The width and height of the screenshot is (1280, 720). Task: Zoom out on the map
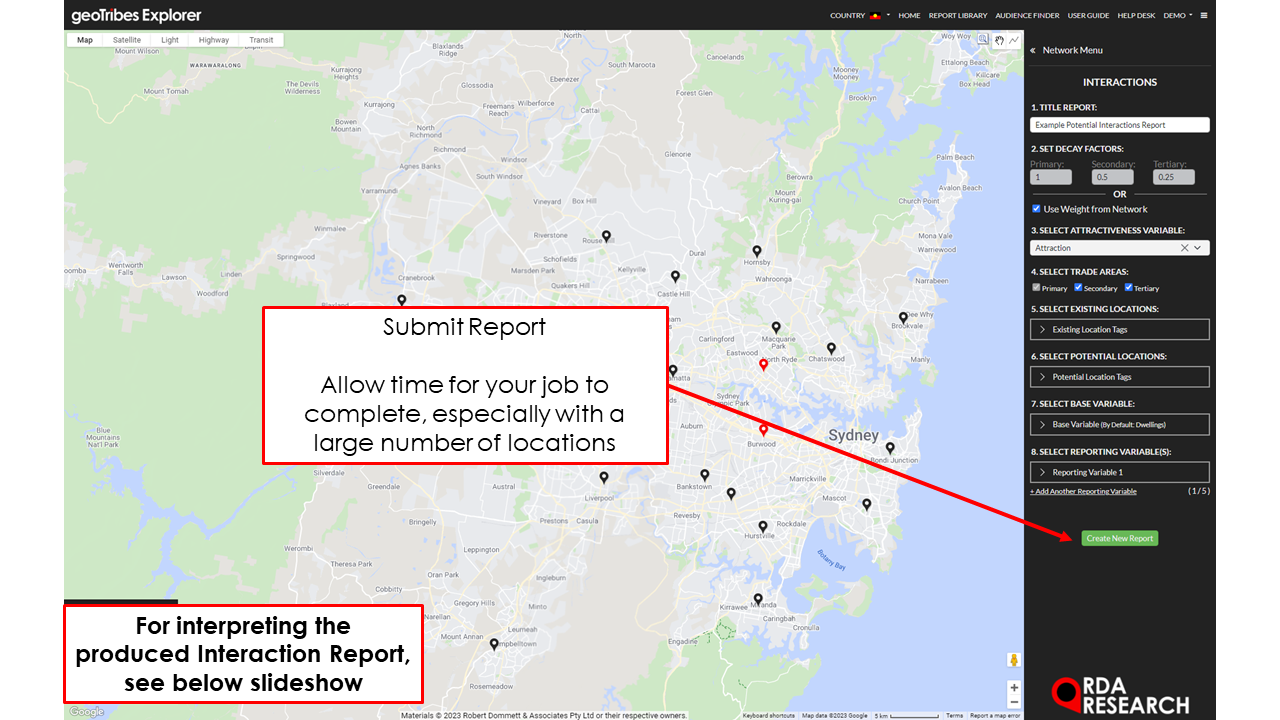coord(1014,704)
